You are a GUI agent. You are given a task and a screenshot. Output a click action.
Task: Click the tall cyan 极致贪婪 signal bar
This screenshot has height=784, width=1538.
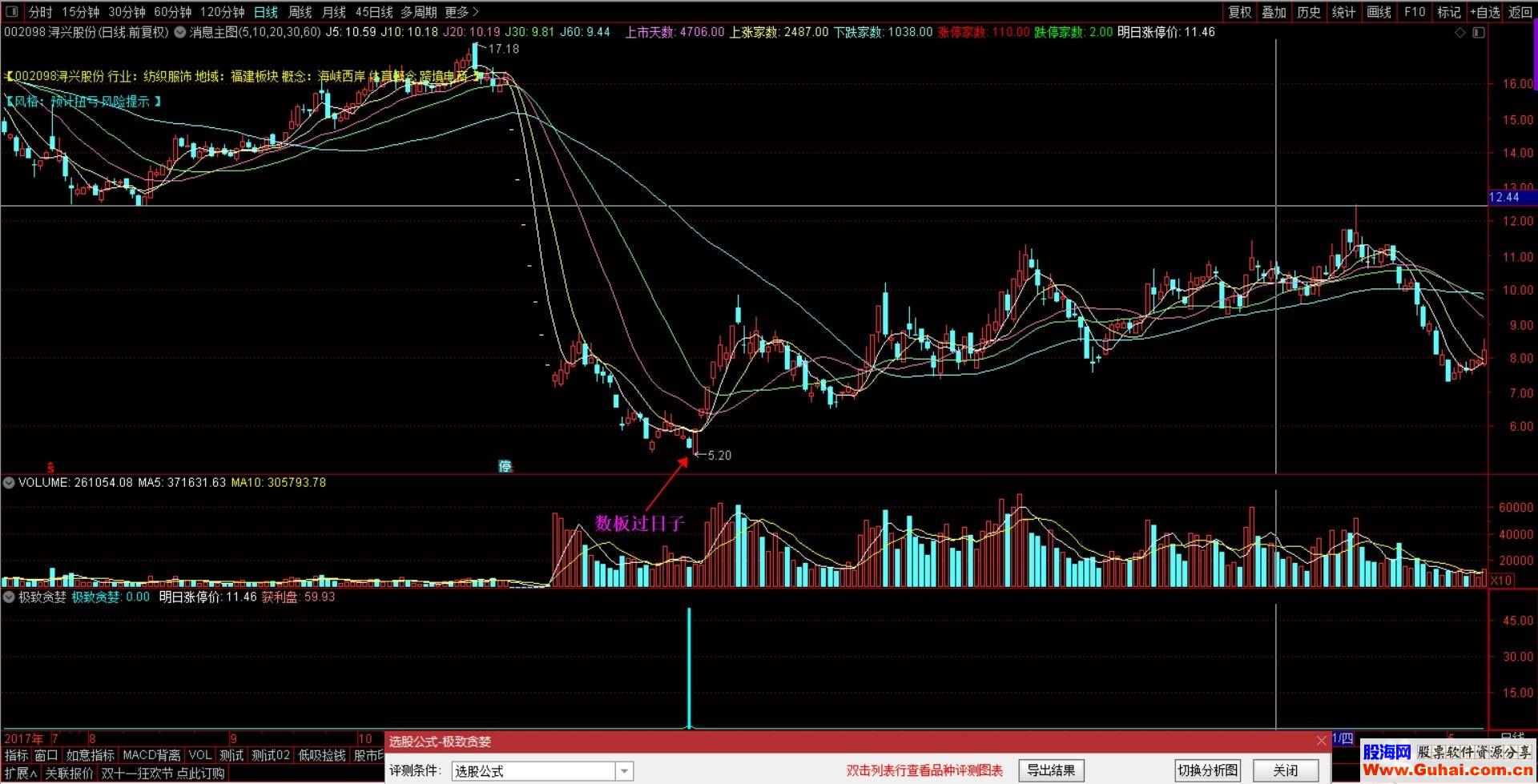click(x=689, y=669)
